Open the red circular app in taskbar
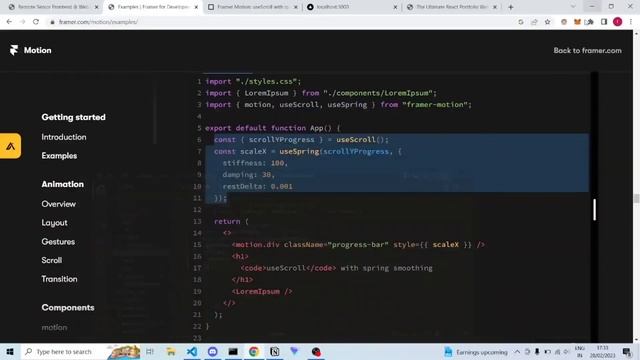This screenshot has width=640, height=360. click(316, 351)
